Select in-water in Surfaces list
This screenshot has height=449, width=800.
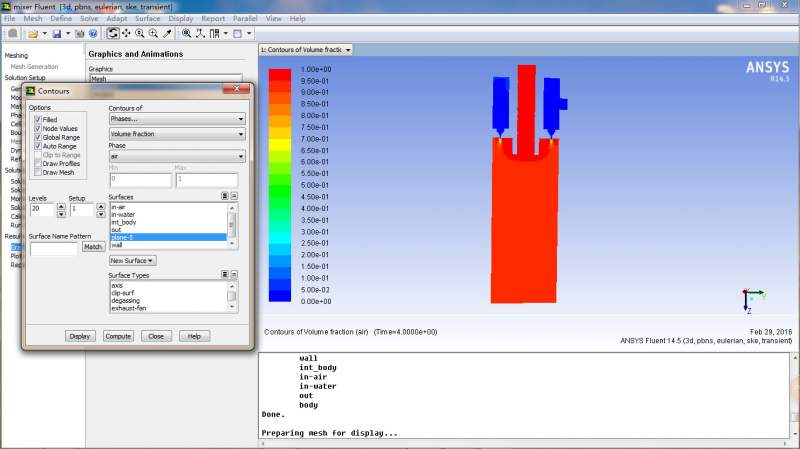tap(168, 215)
